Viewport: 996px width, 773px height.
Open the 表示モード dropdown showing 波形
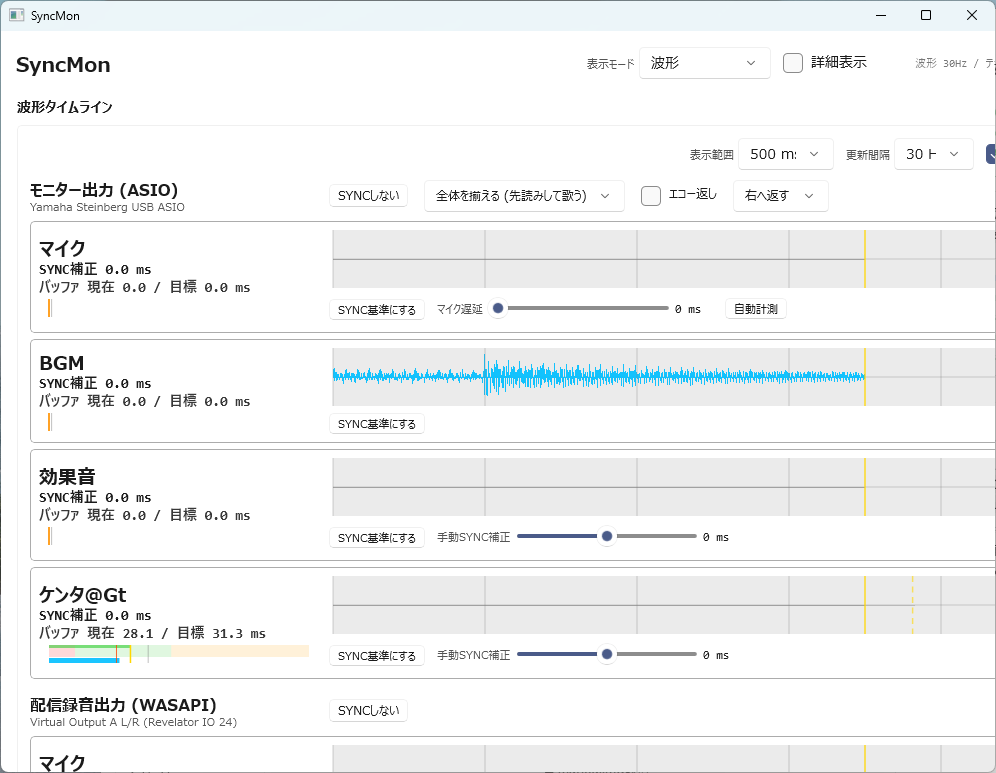[x=704, y=63]
